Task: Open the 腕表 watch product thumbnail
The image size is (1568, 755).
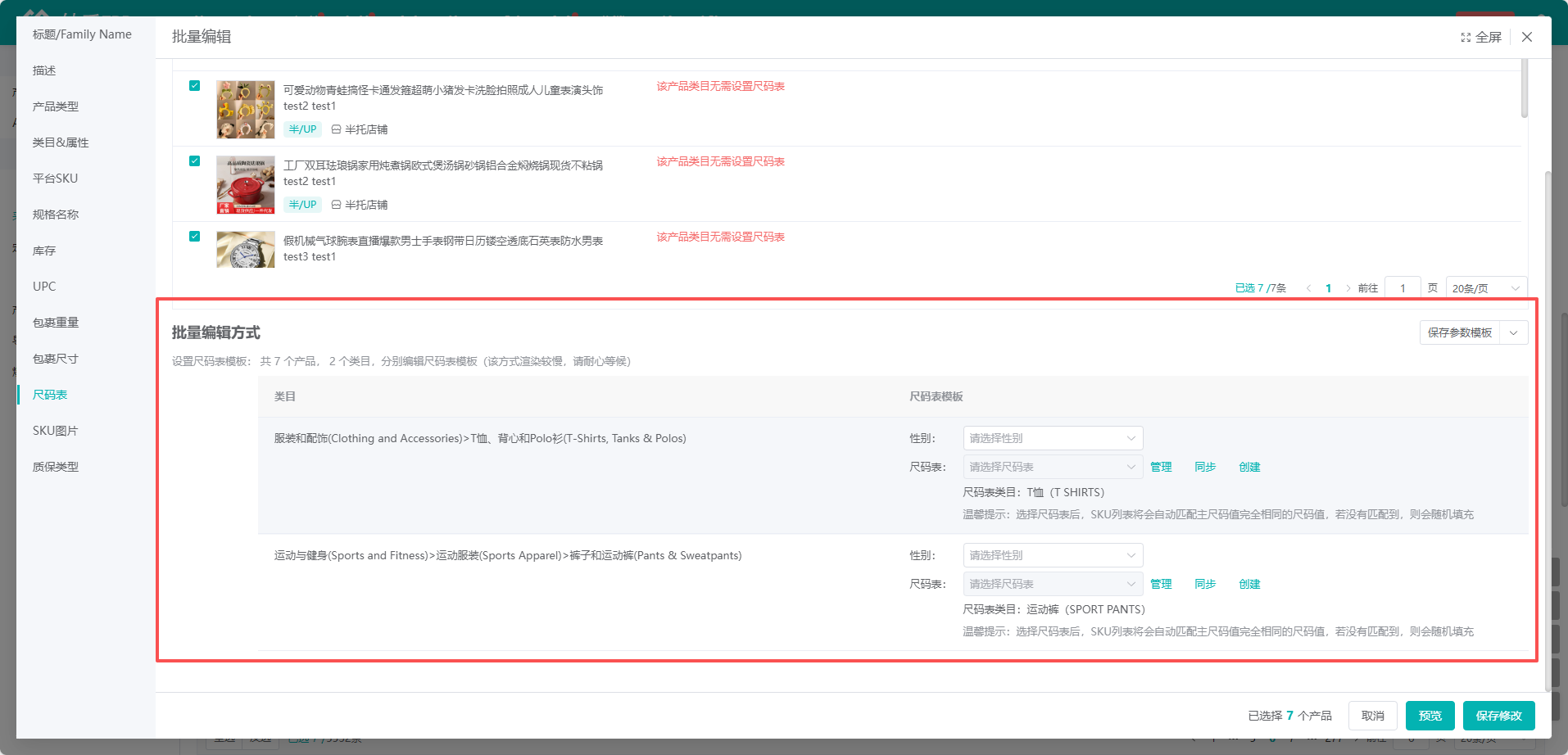Action: 246,250
